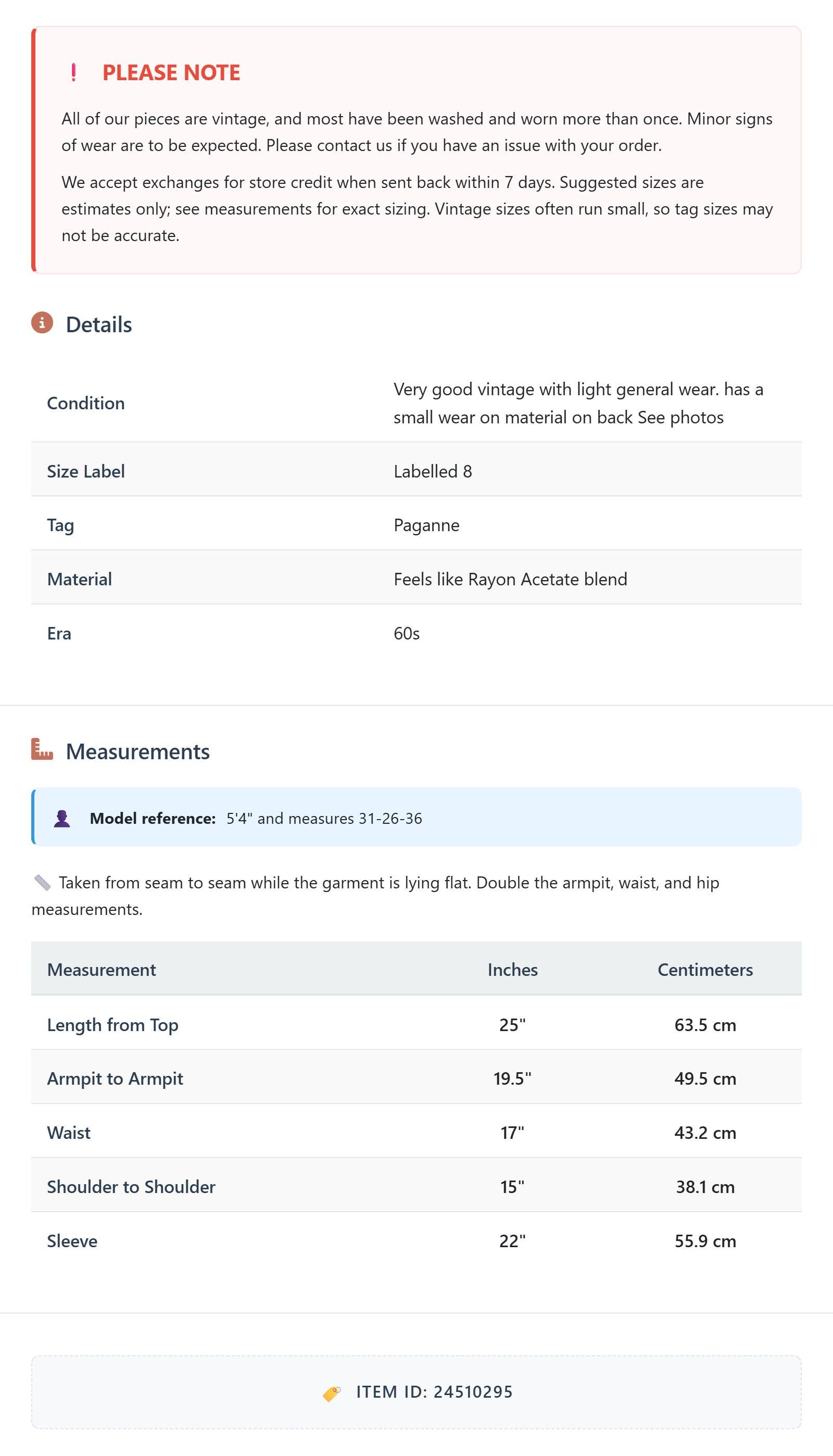This screenshot has height=1456, width=833.
Task: Click the Armpit to Armpit row label
Action: point(115,1079)
